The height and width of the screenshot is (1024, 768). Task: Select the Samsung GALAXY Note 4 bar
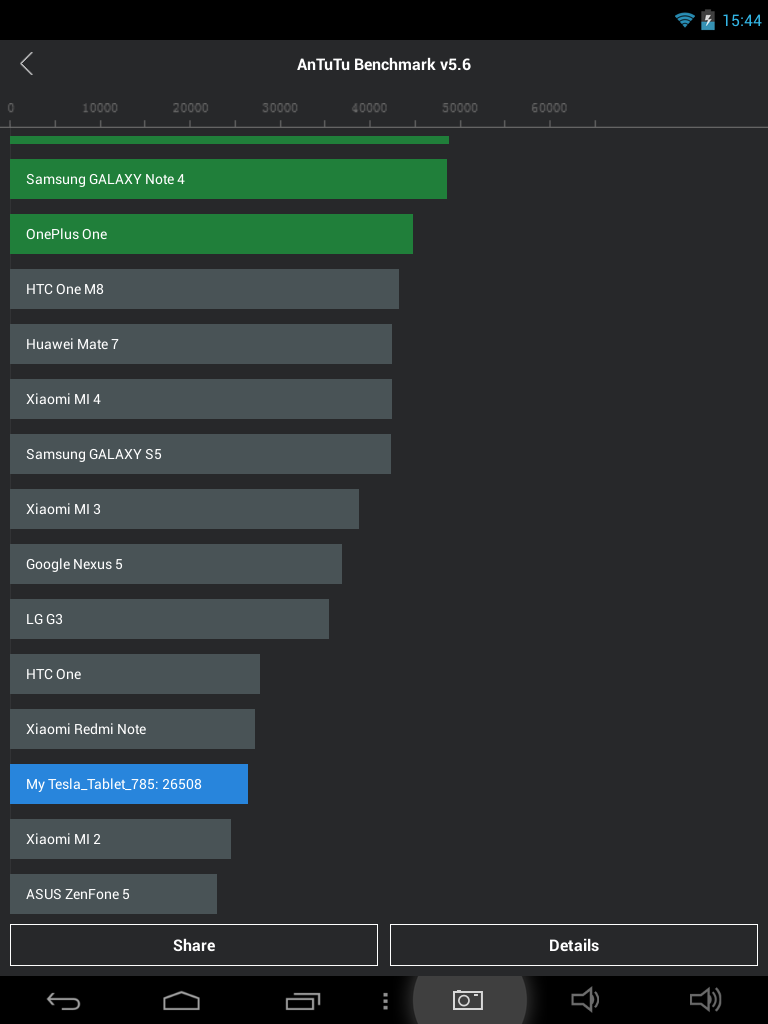coord(228,179)
